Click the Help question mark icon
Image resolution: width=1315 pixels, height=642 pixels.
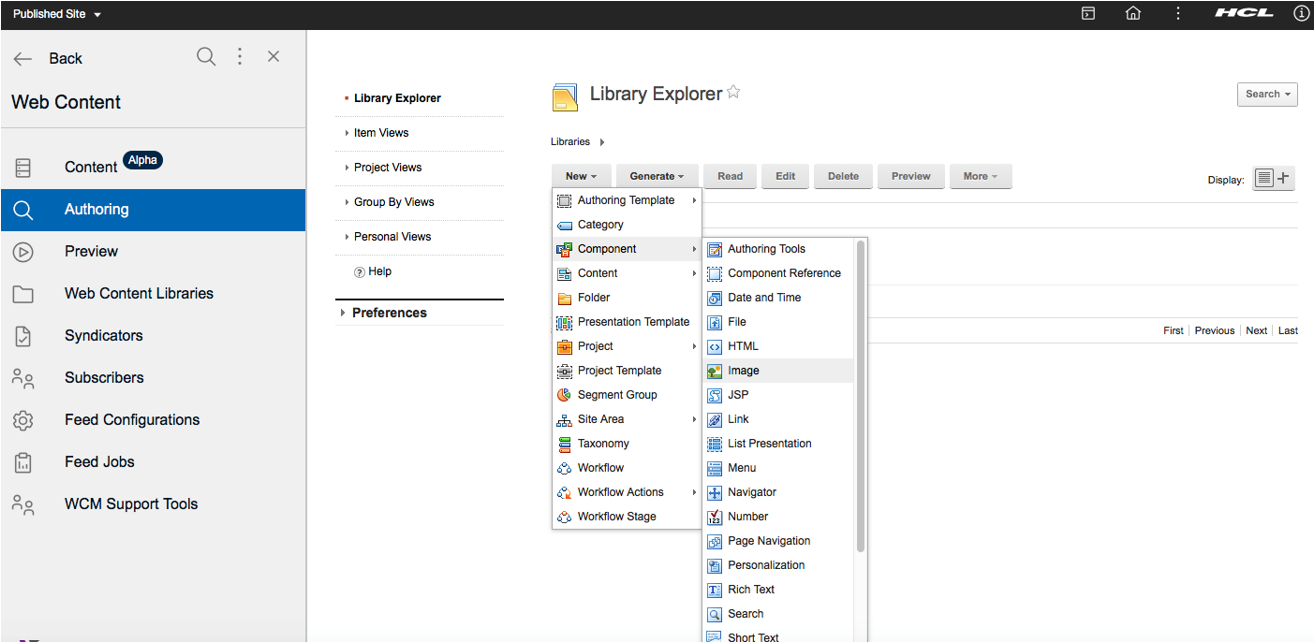tap(359, 272)
